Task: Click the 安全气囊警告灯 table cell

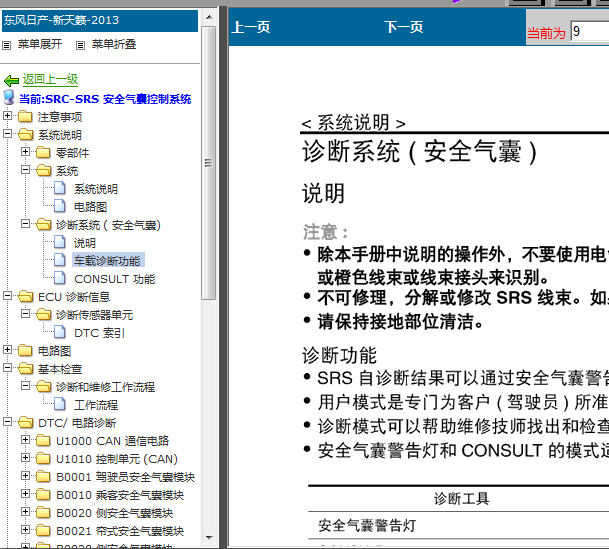Action: (x=367, y=525)
